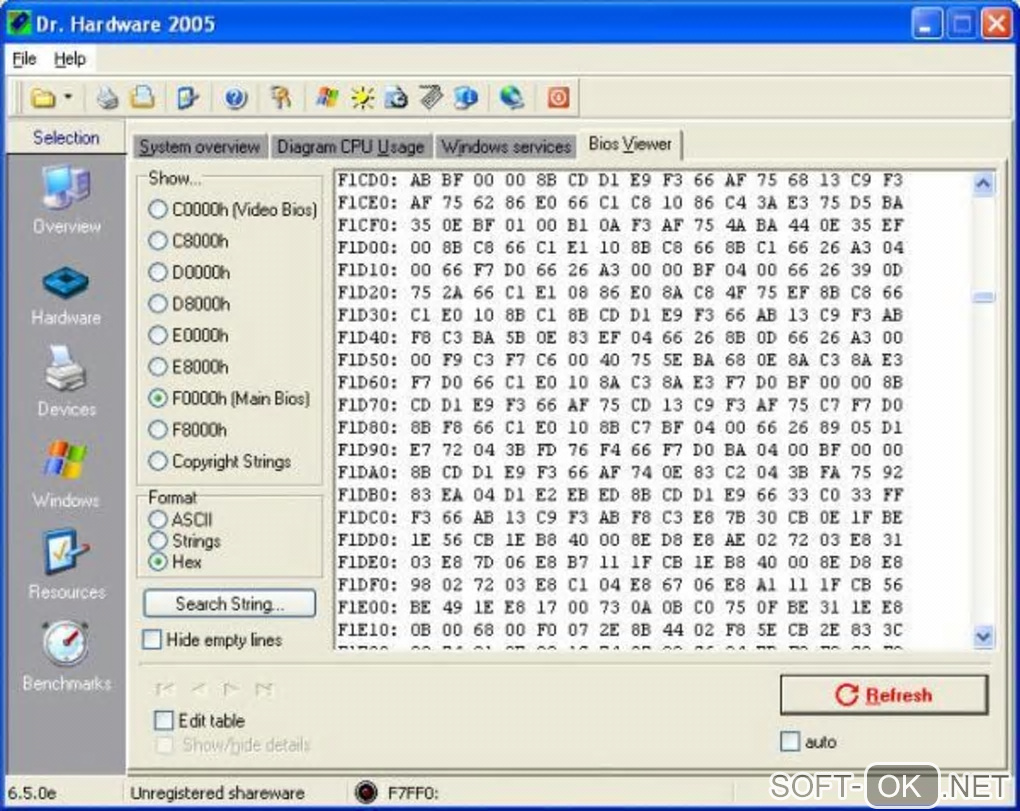Choose Strings format
This screenshot has height=811, width=1020.
[157, 540]
